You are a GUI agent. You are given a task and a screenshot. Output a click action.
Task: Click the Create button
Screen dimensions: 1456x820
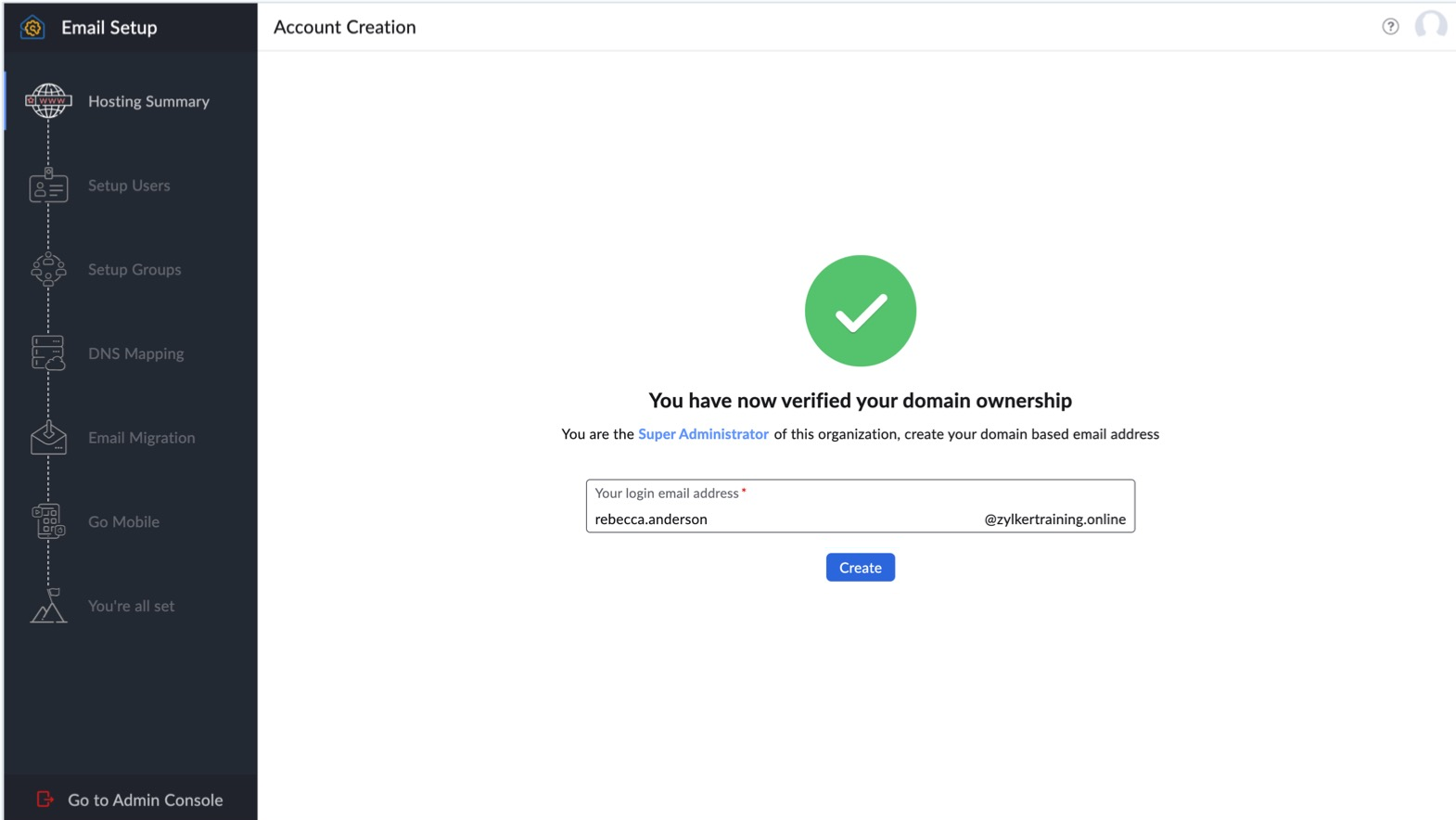tap(860, 567)
